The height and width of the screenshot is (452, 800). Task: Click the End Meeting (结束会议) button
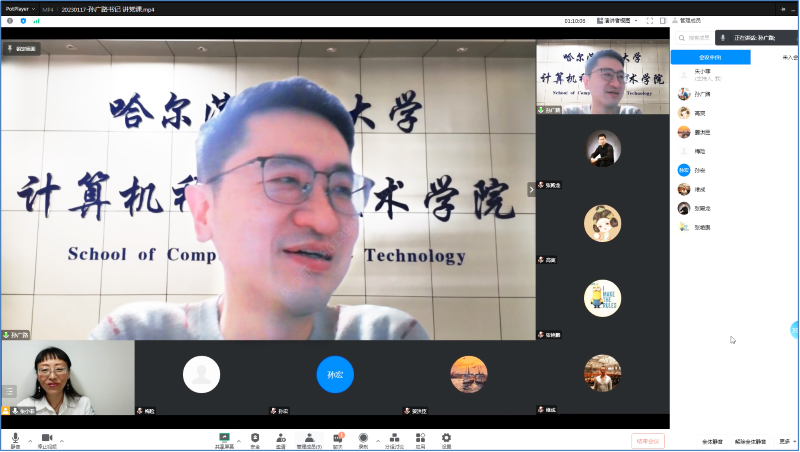648,440
